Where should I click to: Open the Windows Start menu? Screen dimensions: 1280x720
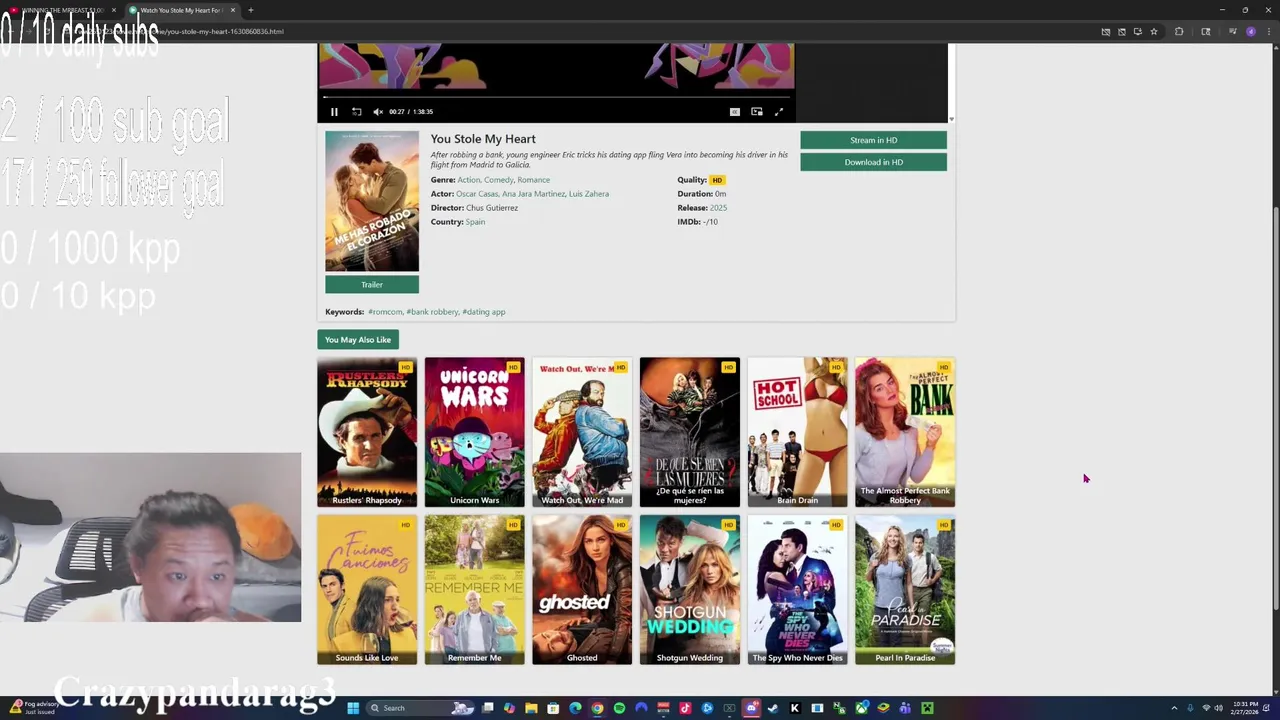pos(353,708)
